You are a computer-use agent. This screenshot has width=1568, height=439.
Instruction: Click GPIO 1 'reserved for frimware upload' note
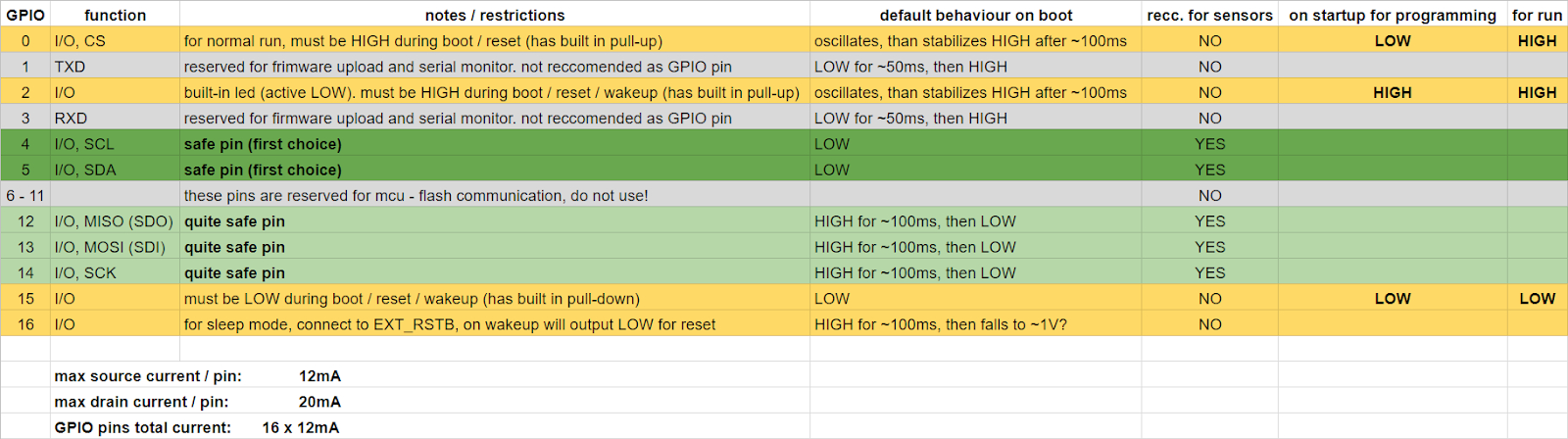[495, 67]
